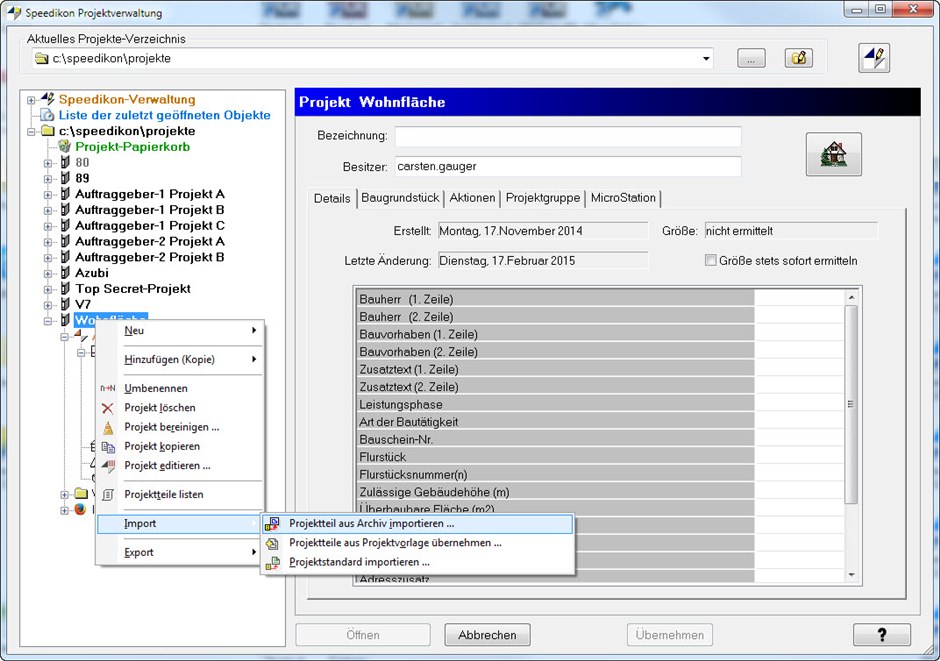Click the Firefox icon in the tree
Viewport: 940px width, 661px height.
pyautogui.click(x=80, y=509)
